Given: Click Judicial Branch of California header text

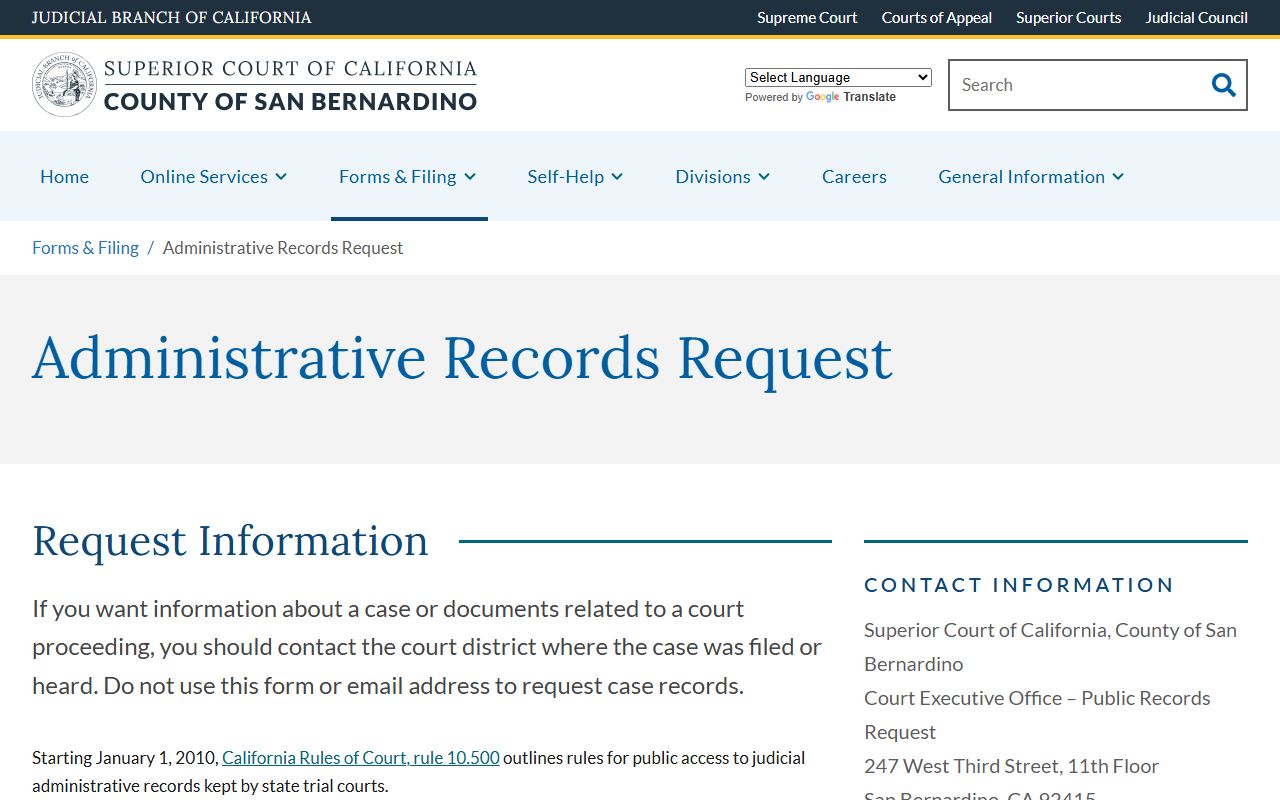Looking at the screenshot, I should pos(171,18).
